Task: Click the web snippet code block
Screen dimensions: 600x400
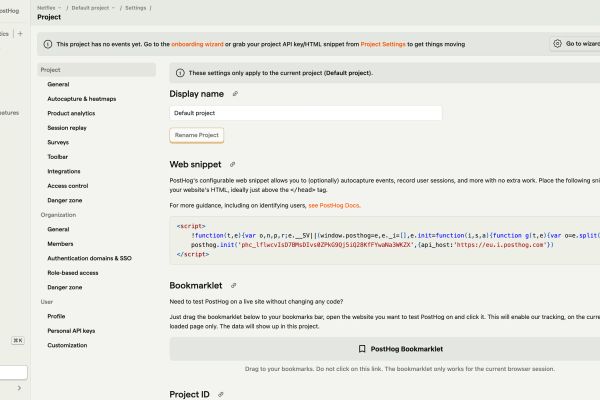Action: (385, 240)
